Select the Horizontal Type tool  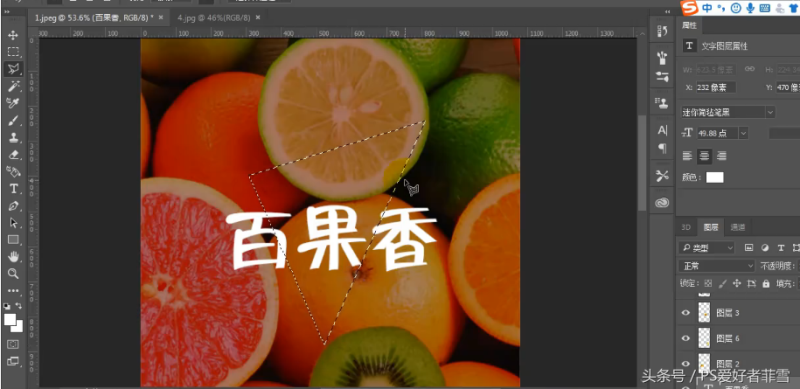13,189
